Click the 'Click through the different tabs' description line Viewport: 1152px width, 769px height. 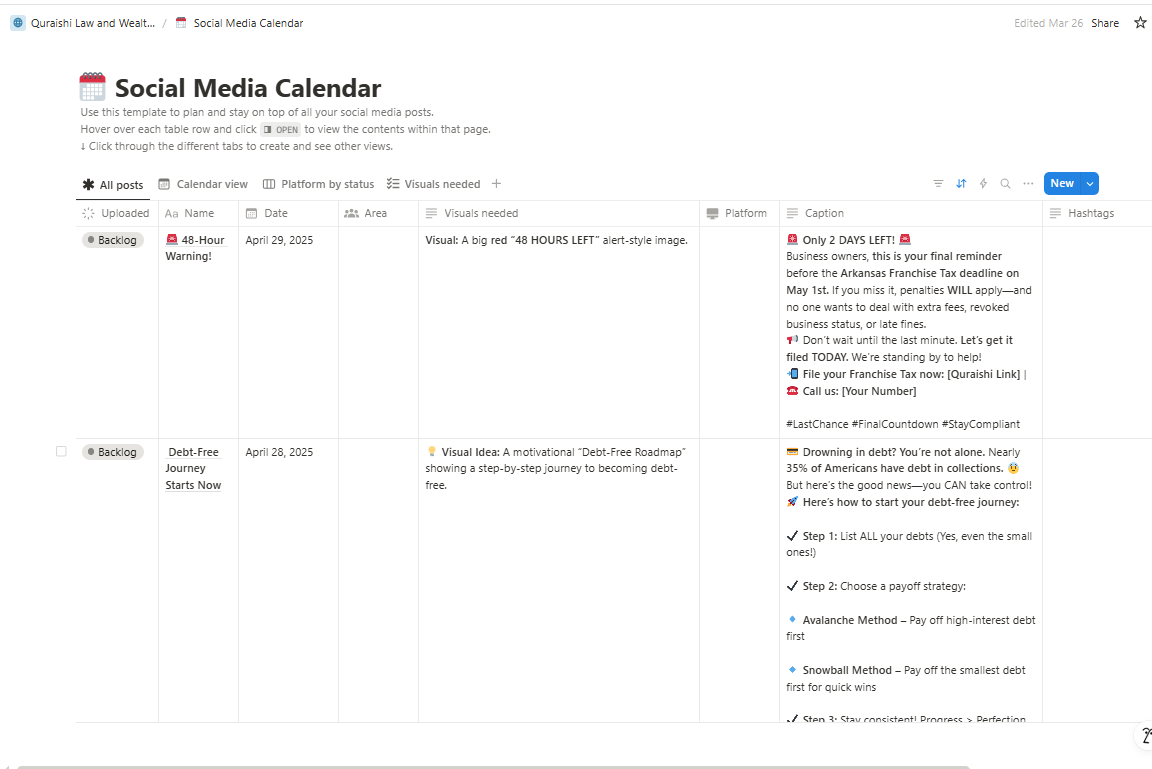pos(237,146)
